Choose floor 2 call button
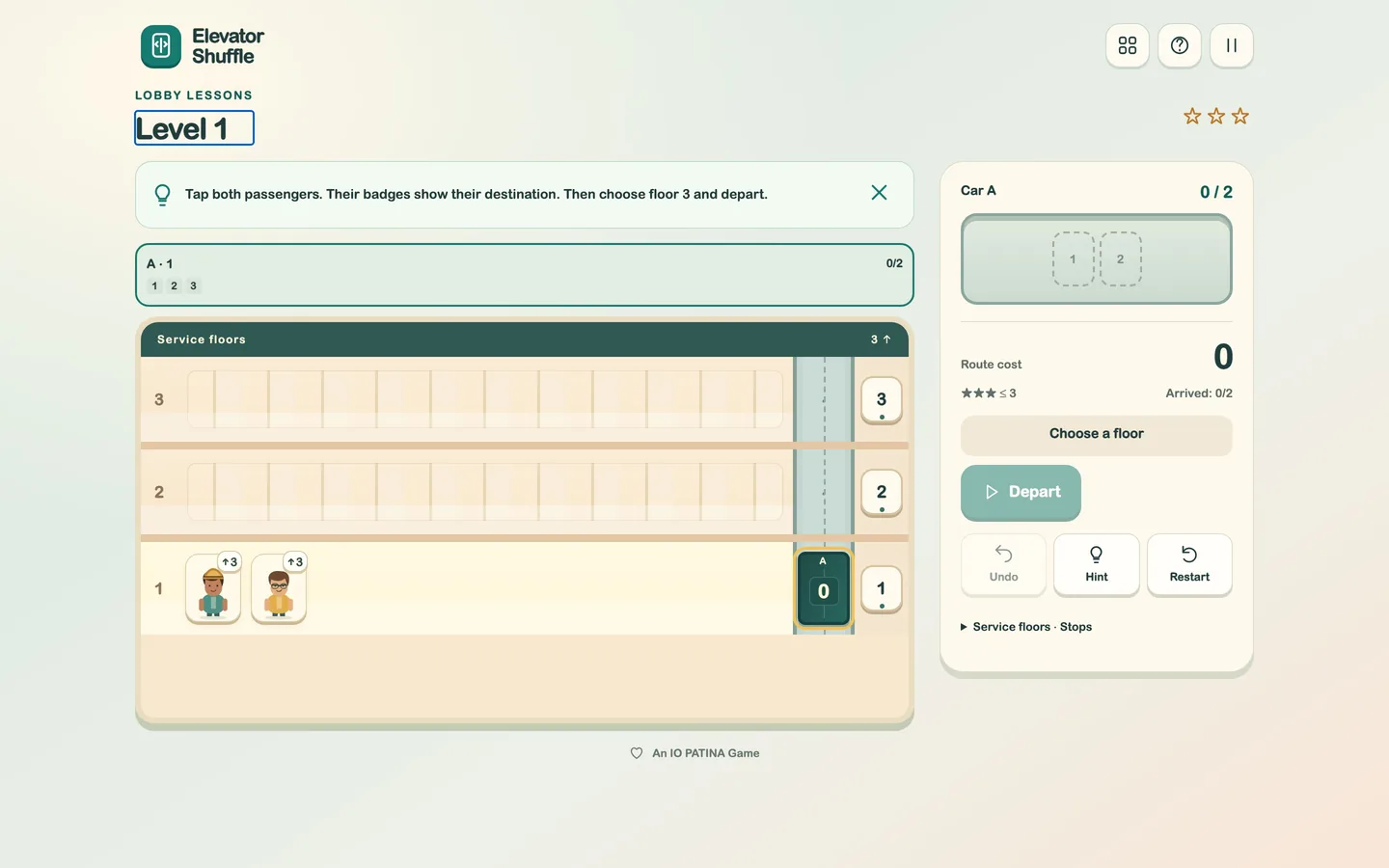The height and width of the screenshot is (868, 1389). (x=881, y=493)
